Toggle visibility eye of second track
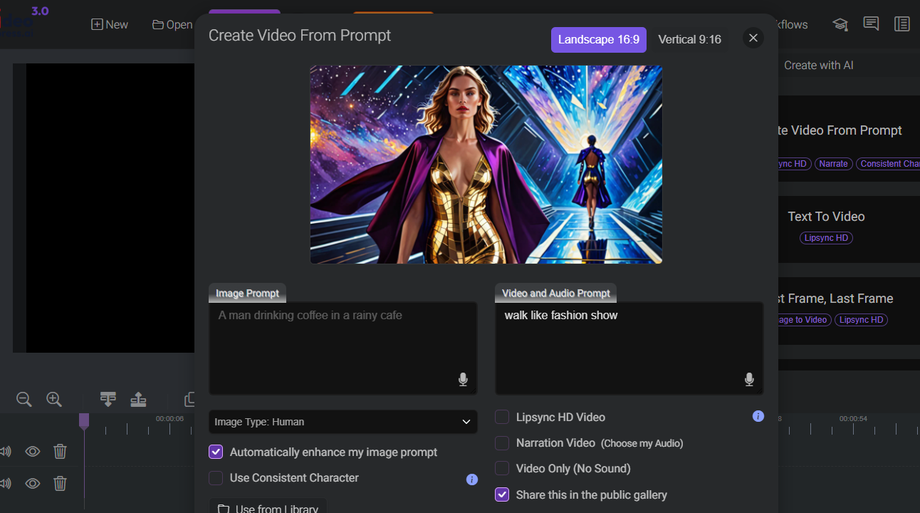 pyautogui.click(x=32, y=483)
